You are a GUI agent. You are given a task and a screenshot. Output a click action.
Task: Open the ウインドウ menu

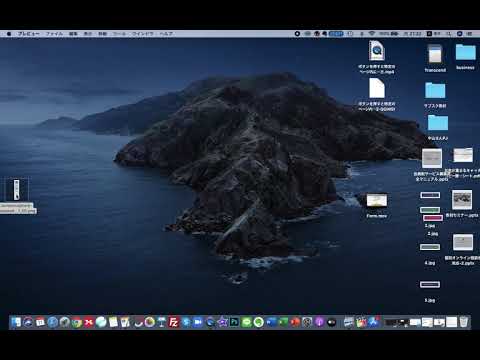(143, 34)
